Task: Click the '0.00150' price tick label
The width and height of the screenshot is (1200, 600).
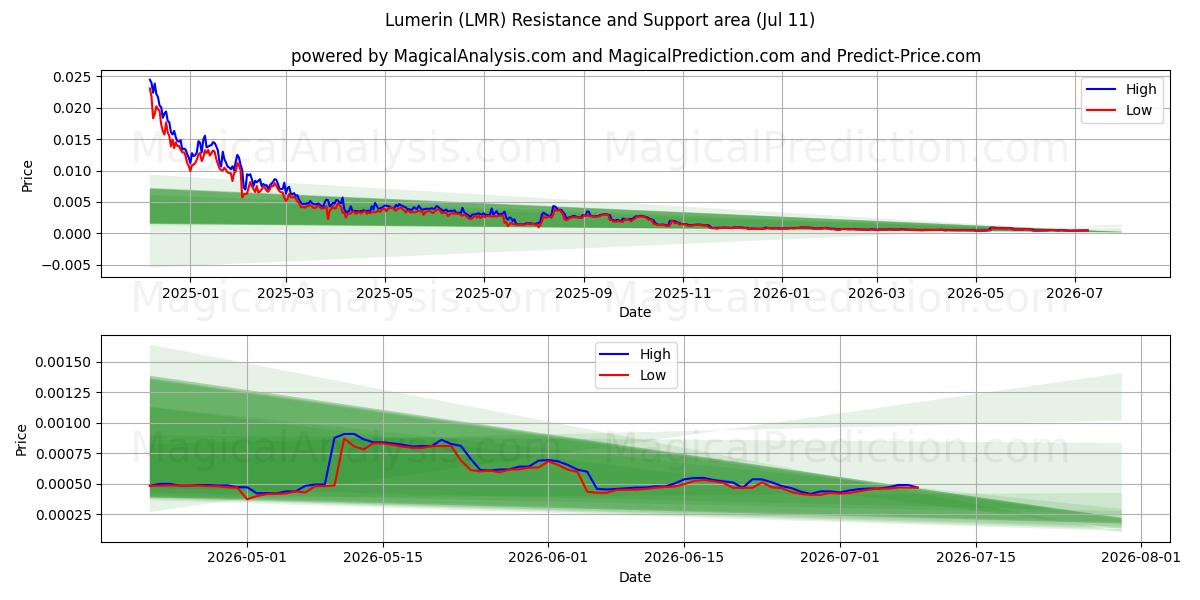Action: point(65,362)
